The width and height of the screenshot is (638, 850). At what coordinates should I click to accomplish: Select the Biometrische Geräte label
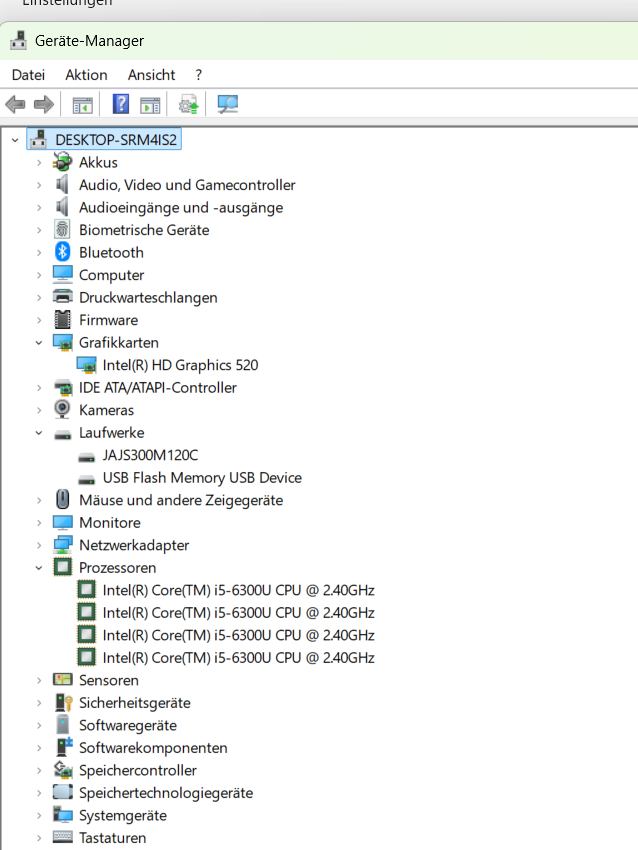click(144, 230)
